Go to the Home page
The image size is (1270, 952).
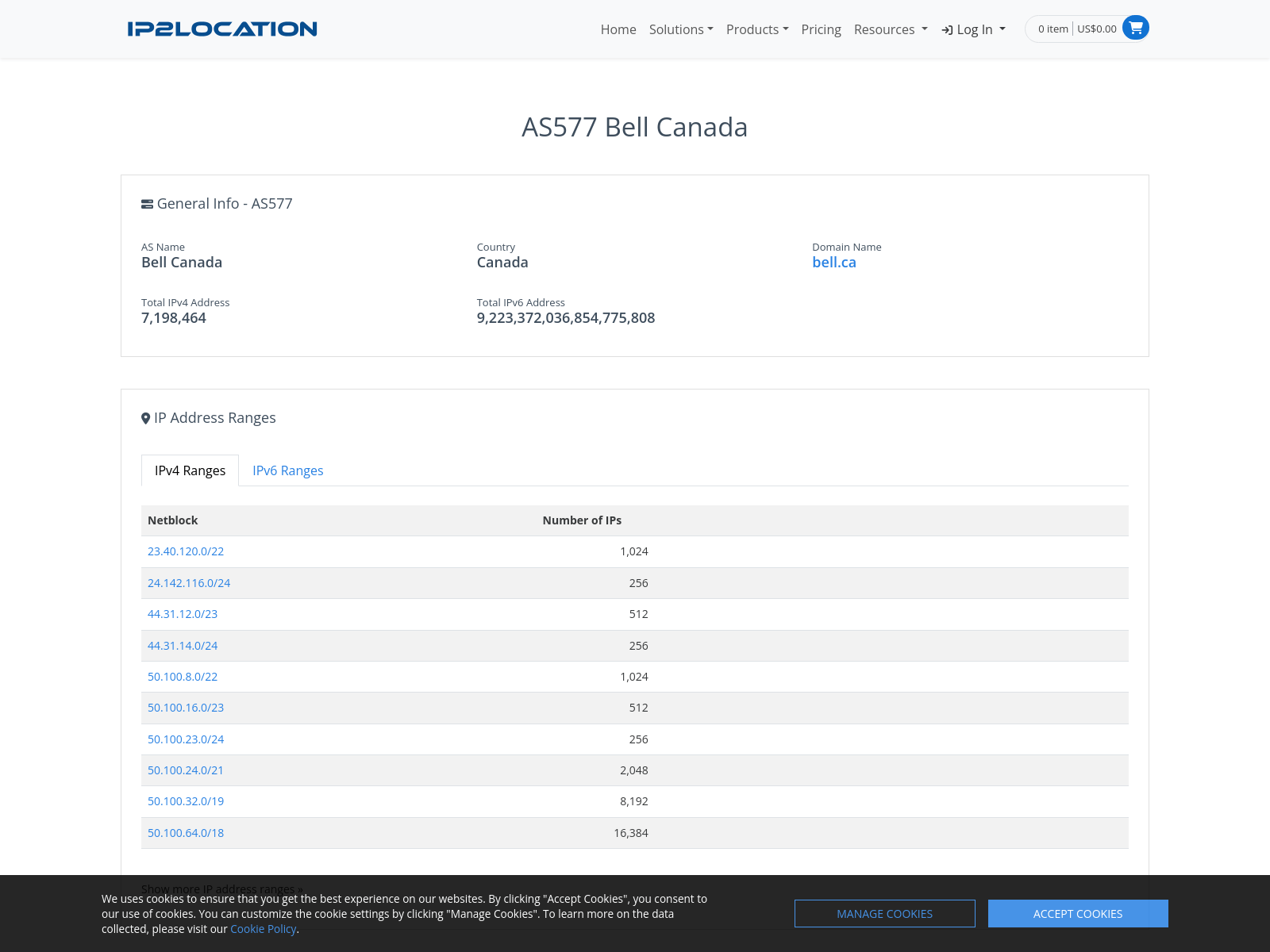(618, 29)
